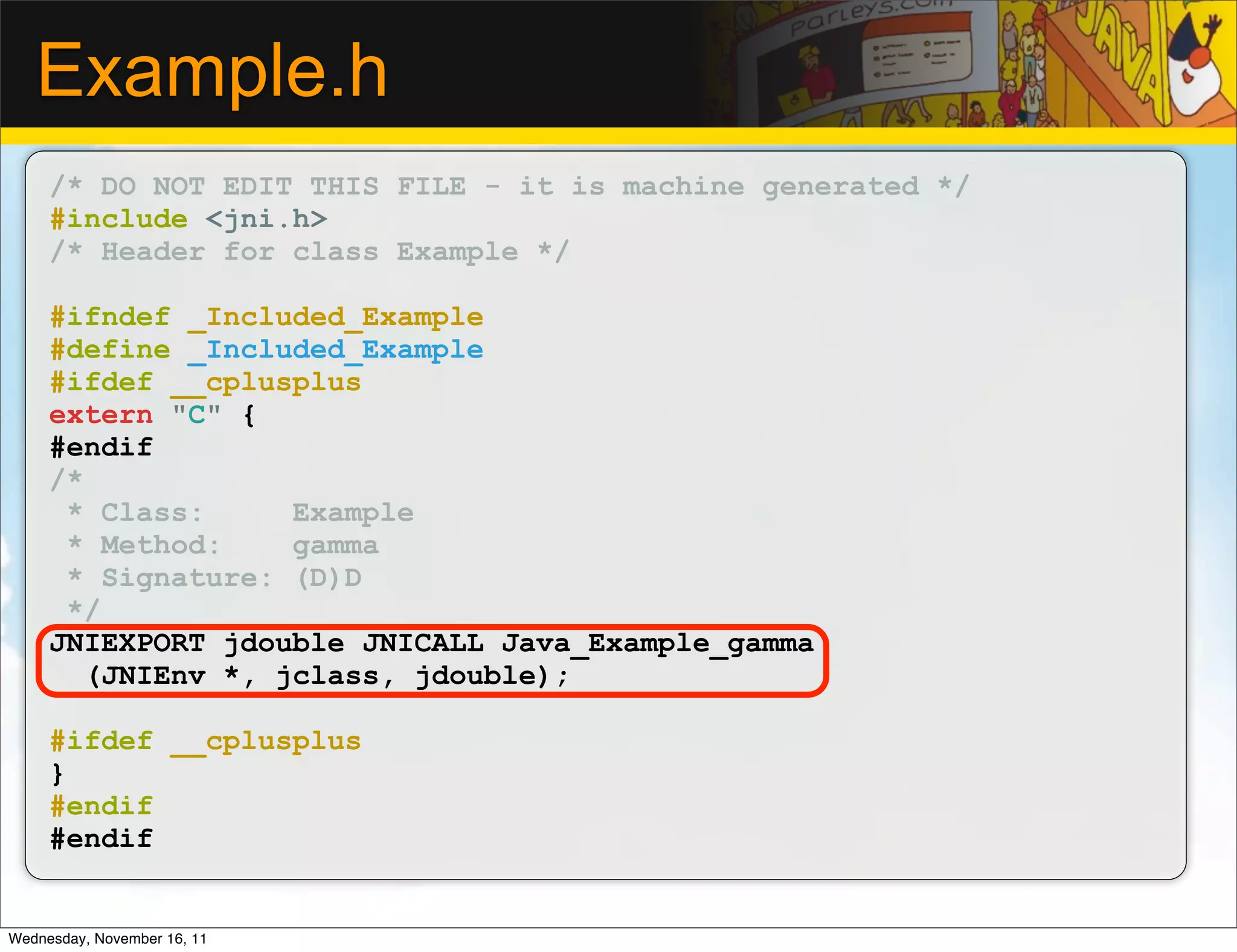The image size is (1237, 952).
Task: Click the slide title Example.h
Action: coord(212,70)
